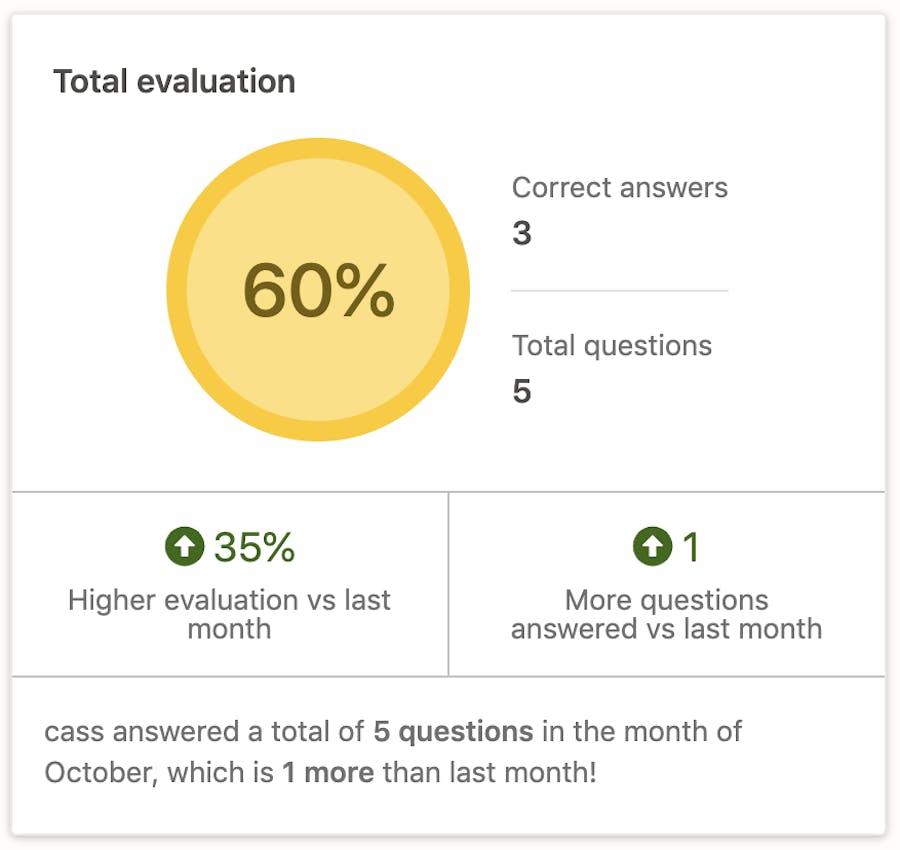Click the green up arrow beside the 1

[652, 547]
